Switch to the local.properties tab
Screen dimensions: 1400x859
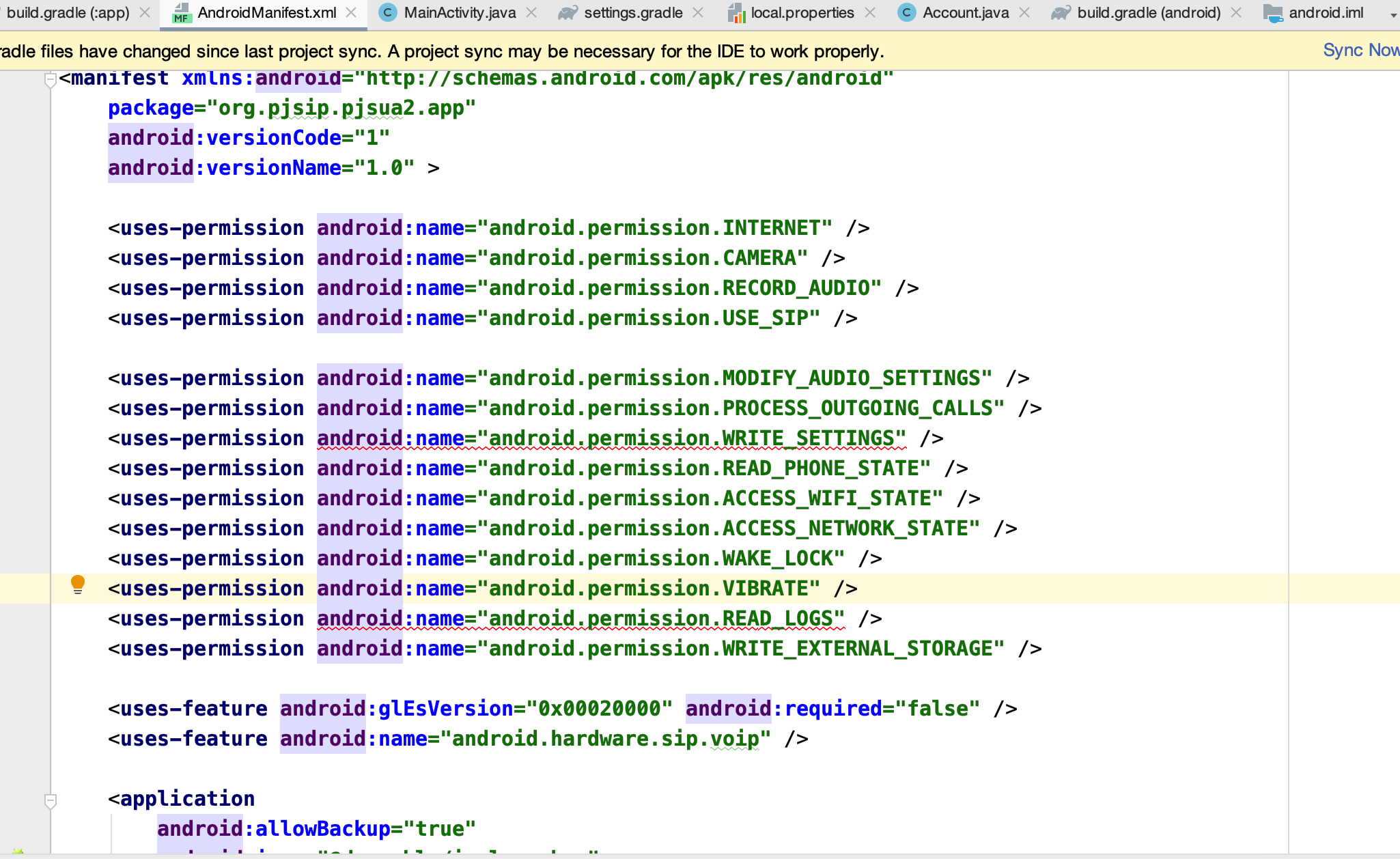pyautogui.click(x=802, y=12)
